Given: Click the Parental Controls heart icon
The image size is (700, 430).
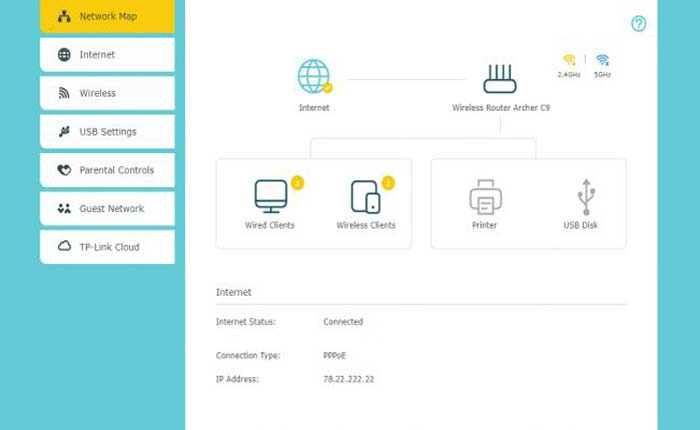Looking at the screenshot, I should [x=64, y=170].
